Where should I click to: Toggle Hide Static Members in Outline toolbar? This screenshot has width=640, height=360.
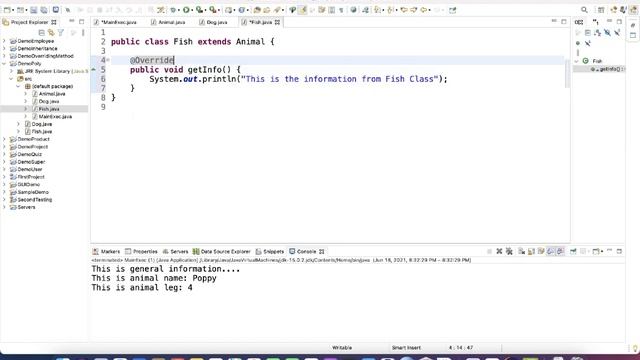click(x=617, y=32)
